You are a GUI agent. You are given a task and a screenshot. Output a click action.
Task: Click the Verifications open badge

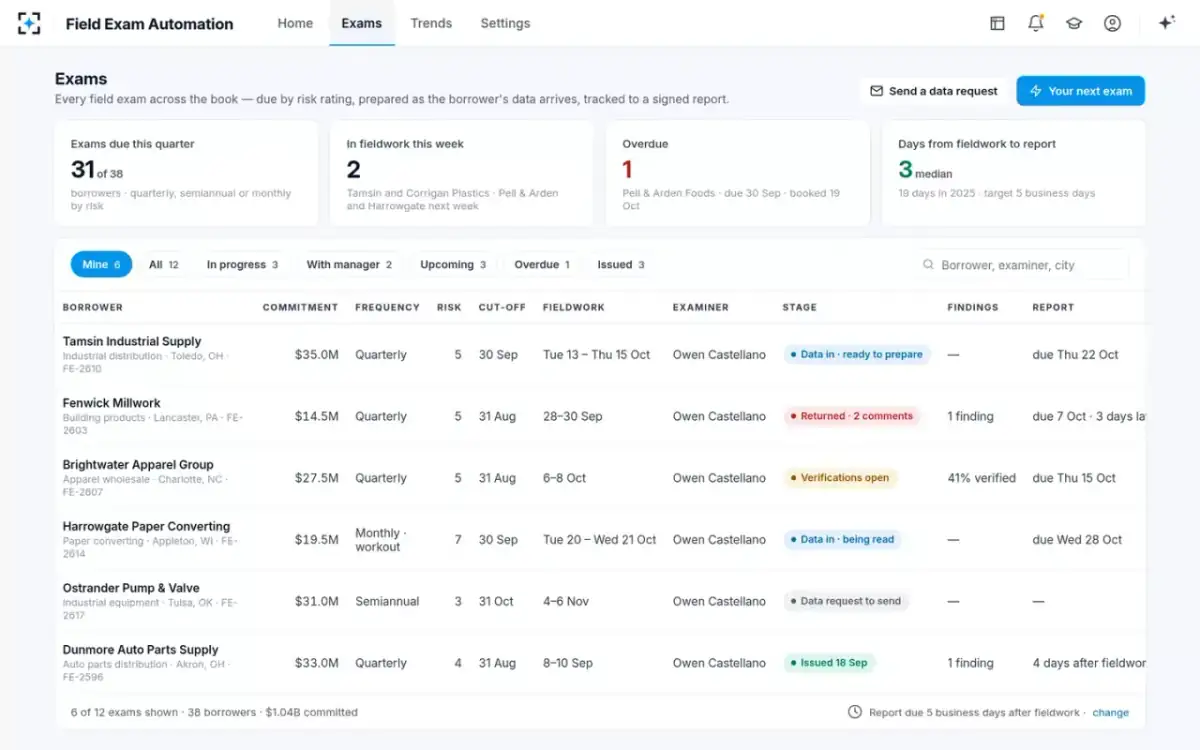click(x=840, y=478)
